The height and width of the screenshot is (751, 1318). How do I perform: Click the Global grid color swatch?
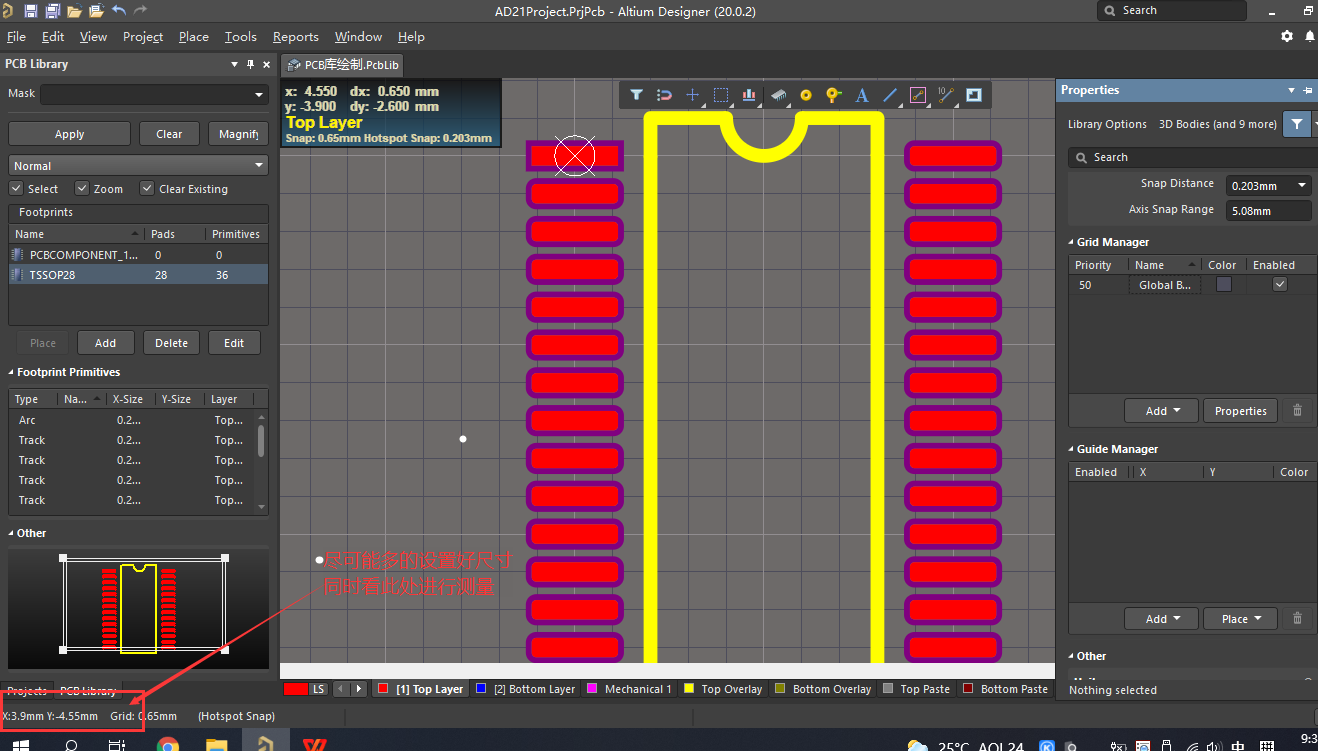[x=1224, y=285]
